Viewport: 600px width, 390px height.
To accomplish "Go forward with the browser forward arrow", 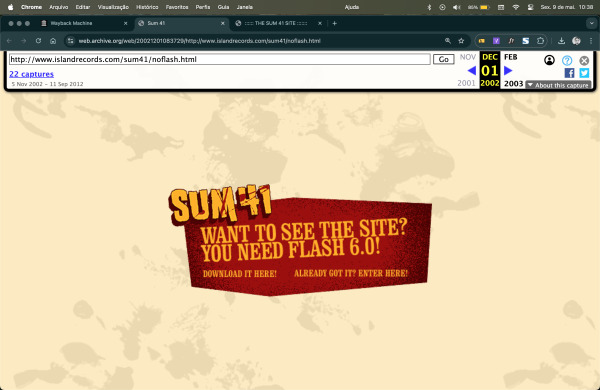I will click(24, 41).
